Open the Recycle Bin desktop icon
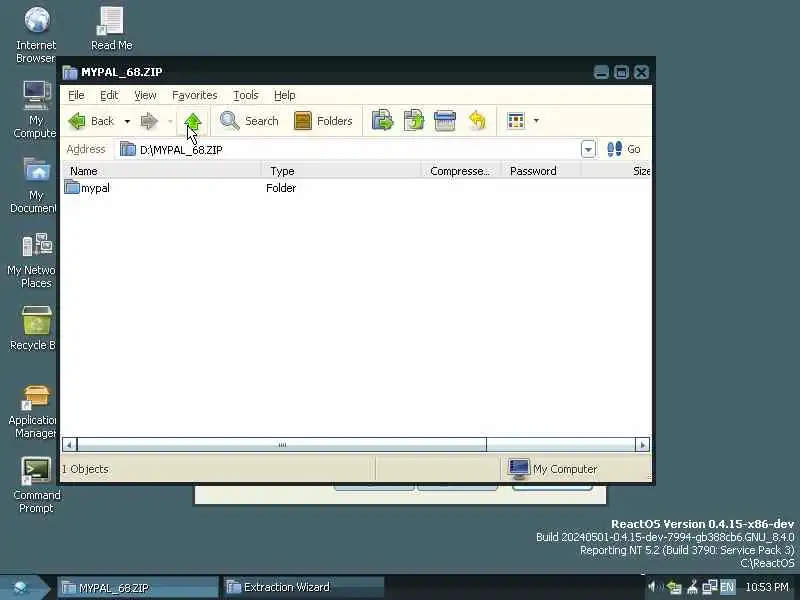This screenshot has width=800, height=600. 36,329
